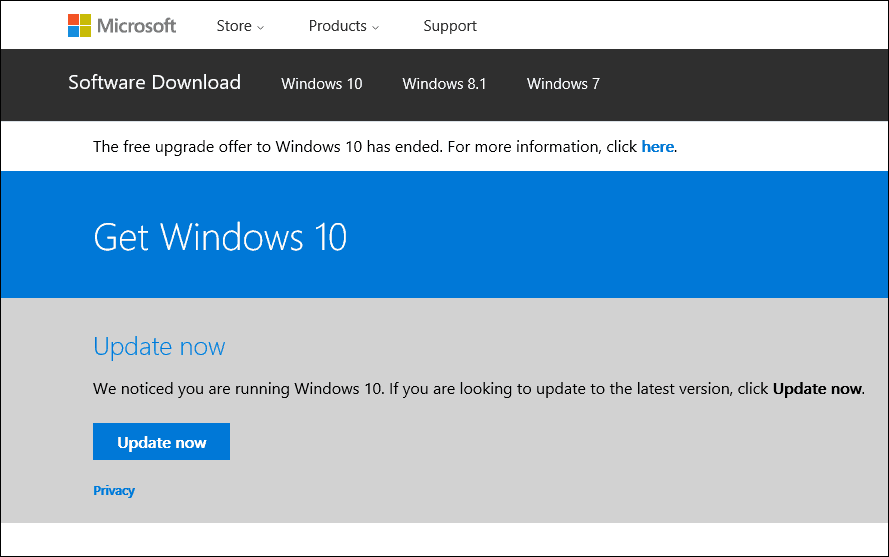Open the Software Download home link
The image size is (889, 557).
click(x=154, y=82)
